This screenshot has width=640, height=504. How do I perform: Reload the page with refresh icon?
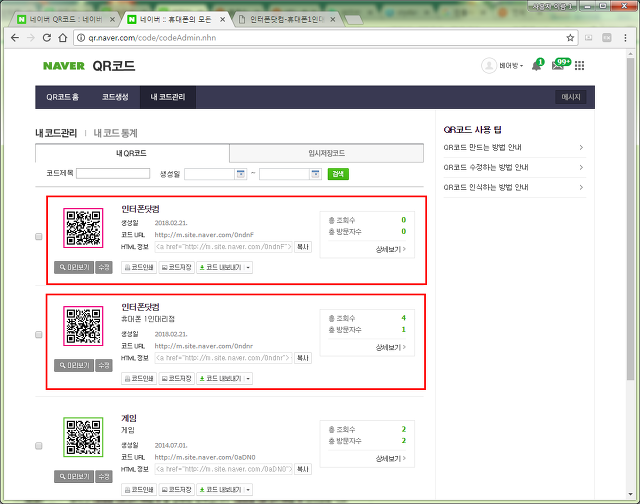[x=47, y=38]
